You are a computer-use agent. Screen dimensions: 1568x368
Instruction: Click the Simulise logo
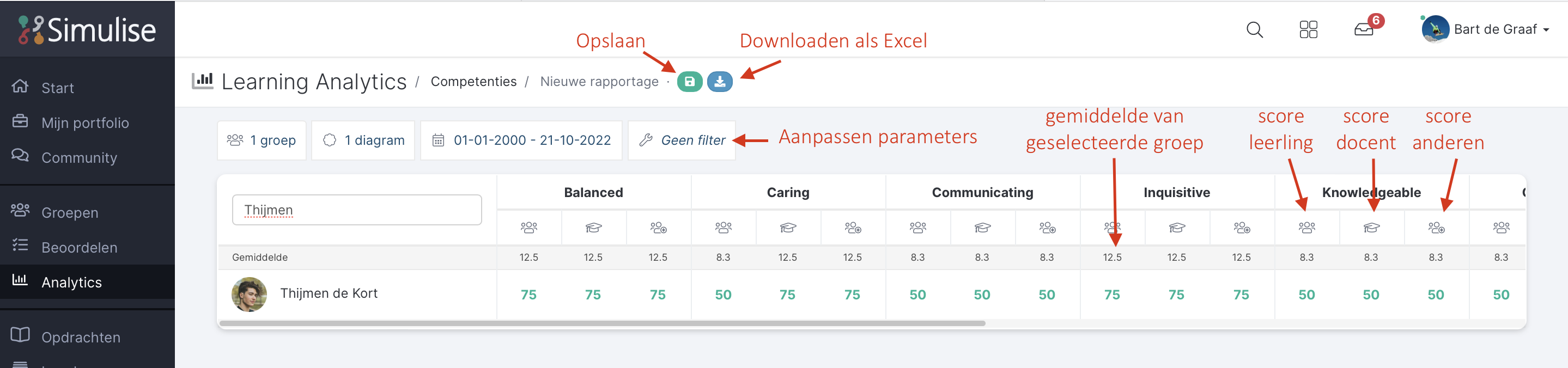tap(87, 30)
